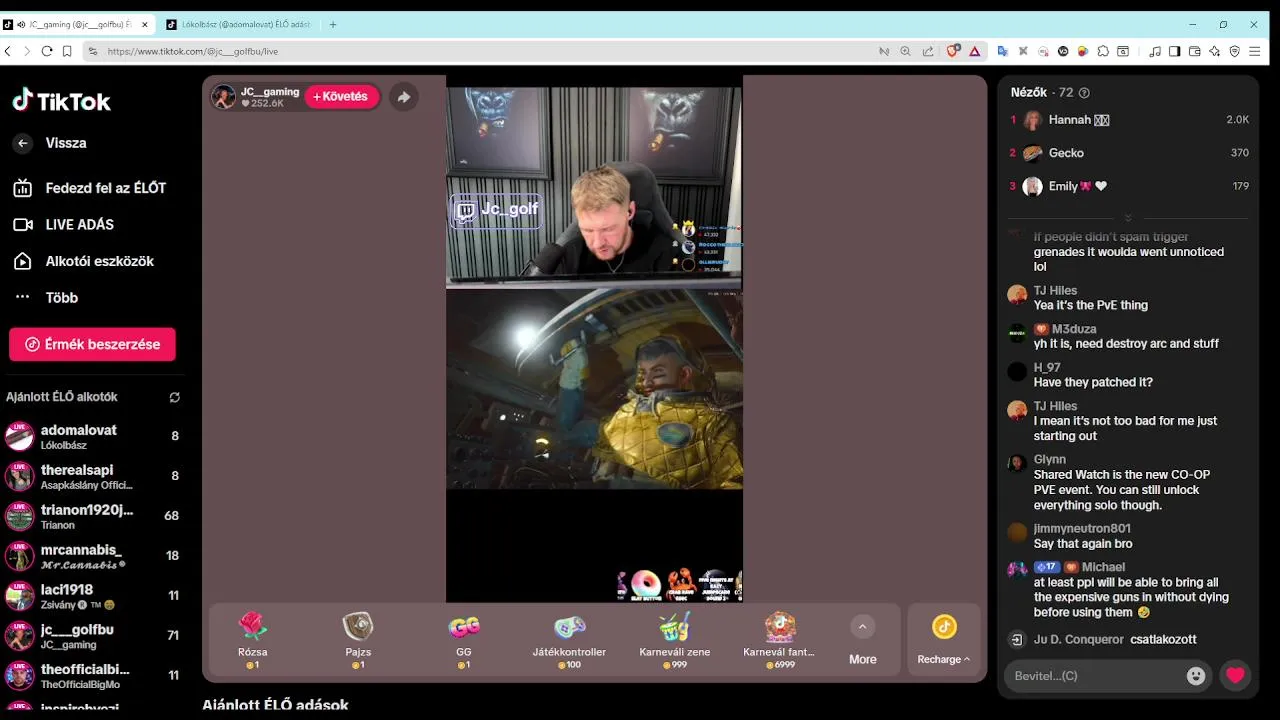The height and width of the screenshot is (720, 1280).
Task: Go back with the Vissza arrow
Action: [x=22, y=143]
